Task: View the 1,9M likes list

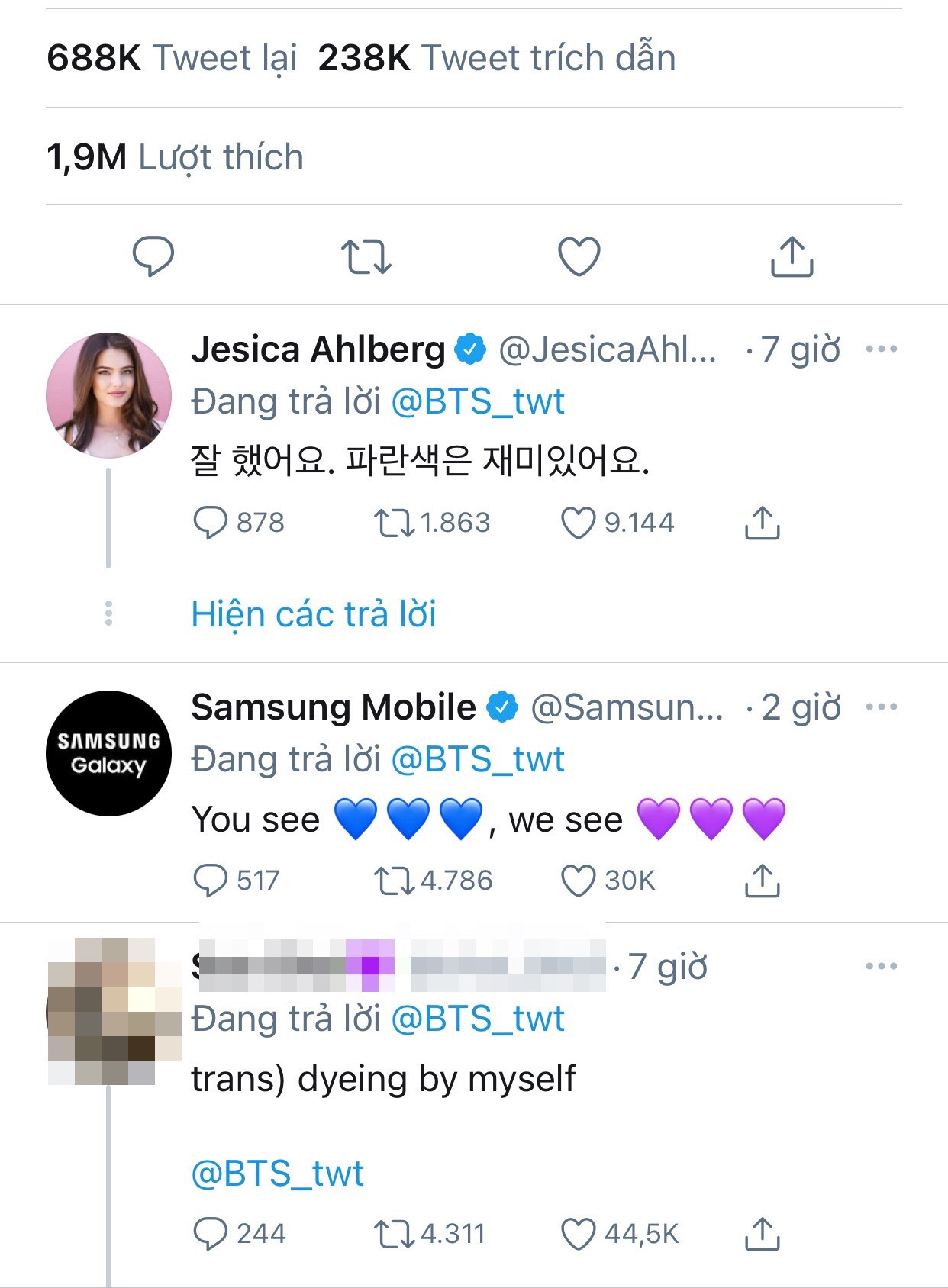Action: click(174, 157)
